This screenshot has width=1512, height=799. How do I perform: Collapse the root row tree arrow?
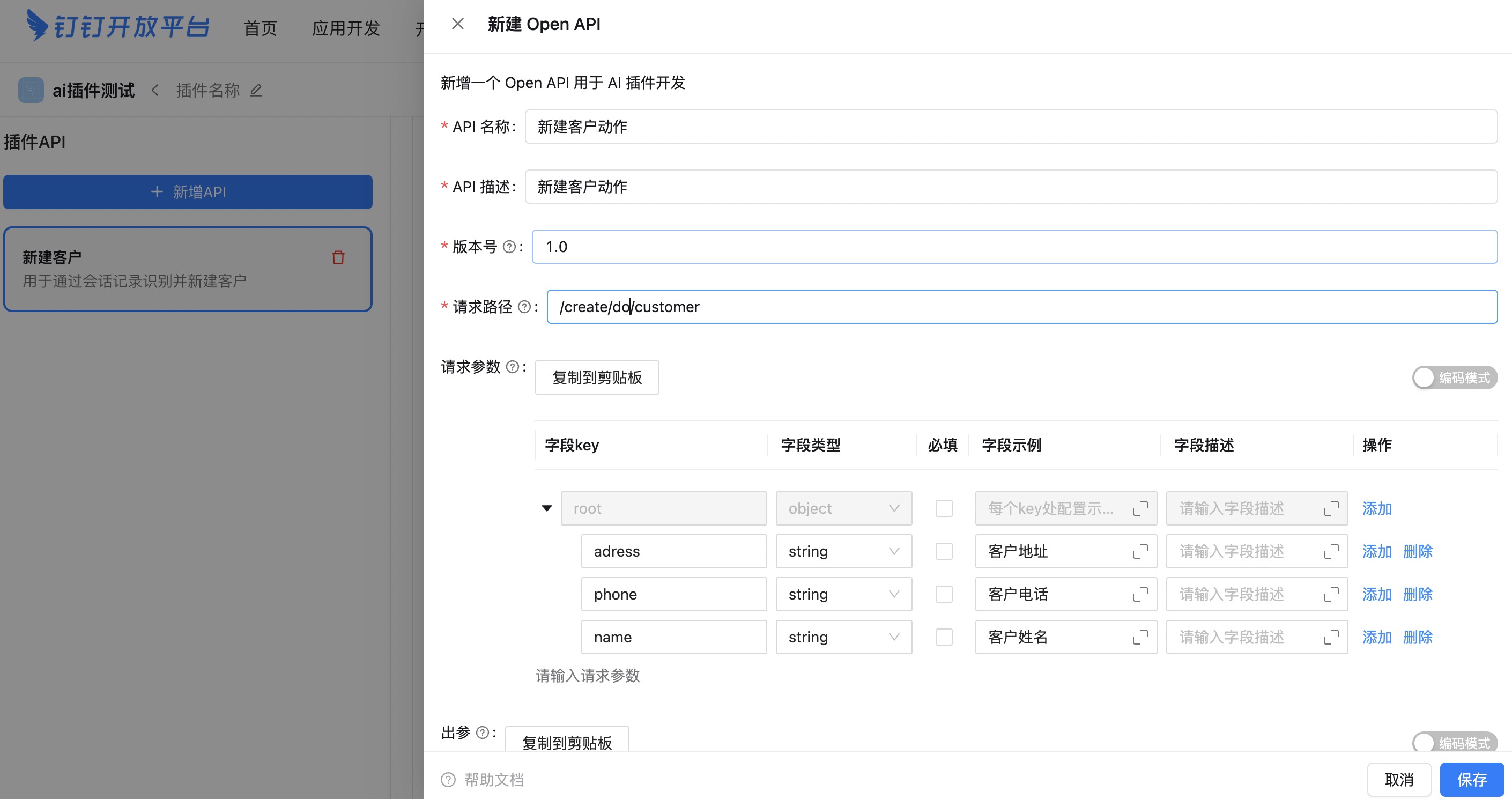pyautogui.click(x=546, y=508)
